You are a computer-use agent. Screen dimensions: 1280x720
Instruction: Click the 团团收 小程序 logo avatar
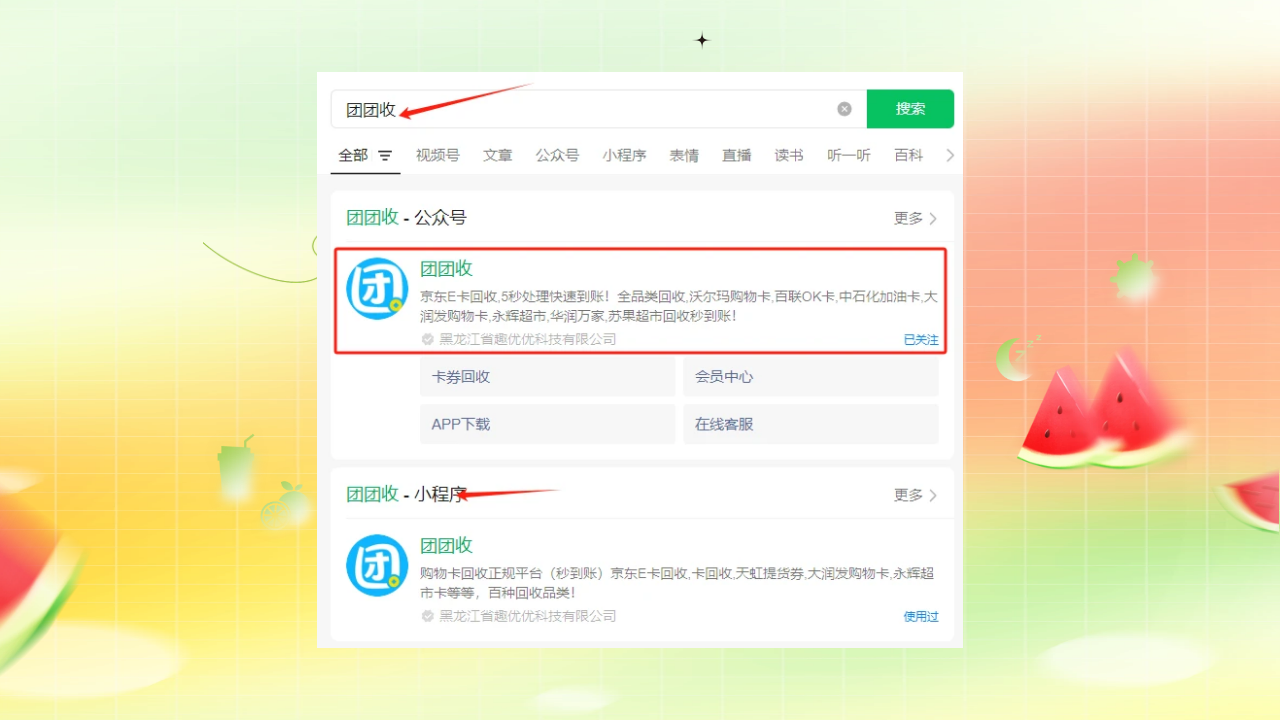coord(377,565)
